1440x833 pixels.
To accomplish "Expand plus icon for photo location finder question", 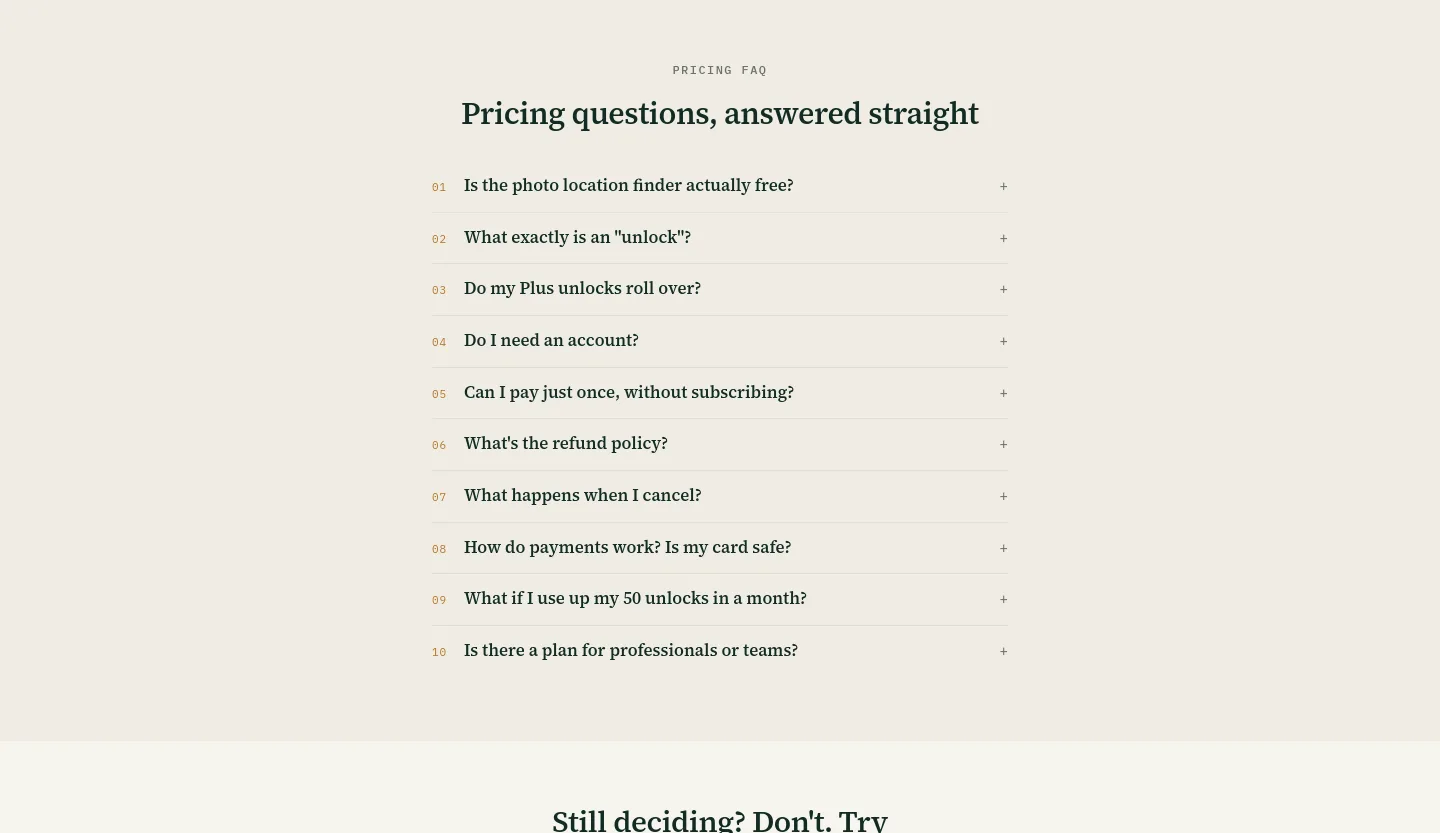I will 1003,186.
